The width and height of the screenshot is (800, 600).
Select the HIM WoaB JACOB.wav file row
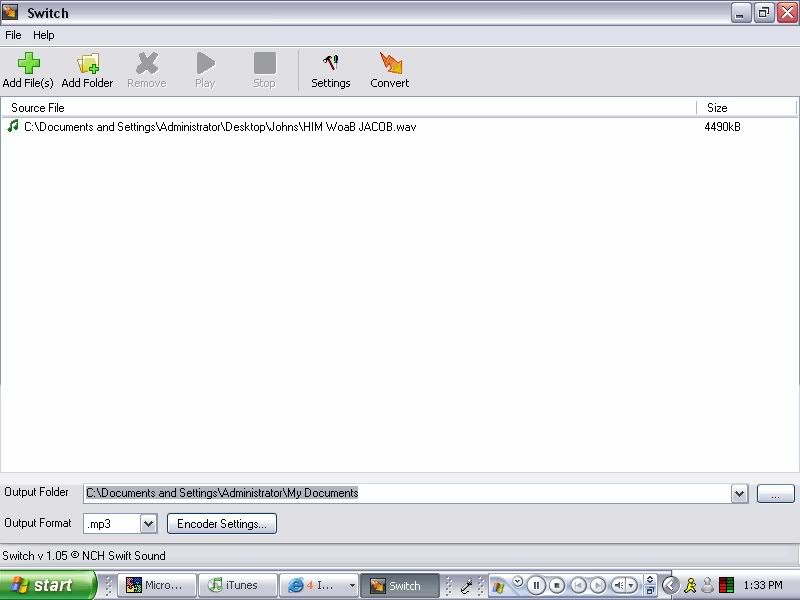pos(399,127)
